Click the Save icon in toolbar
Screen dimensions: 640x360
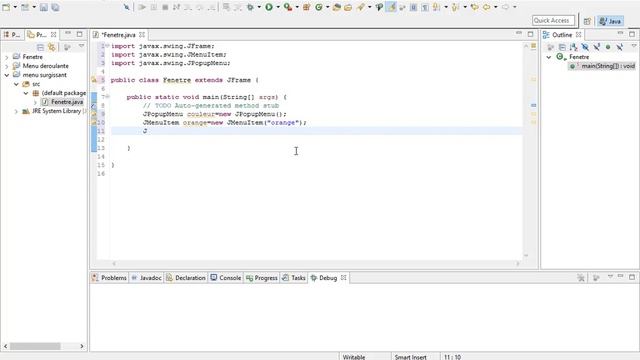(x=44, y=7)
